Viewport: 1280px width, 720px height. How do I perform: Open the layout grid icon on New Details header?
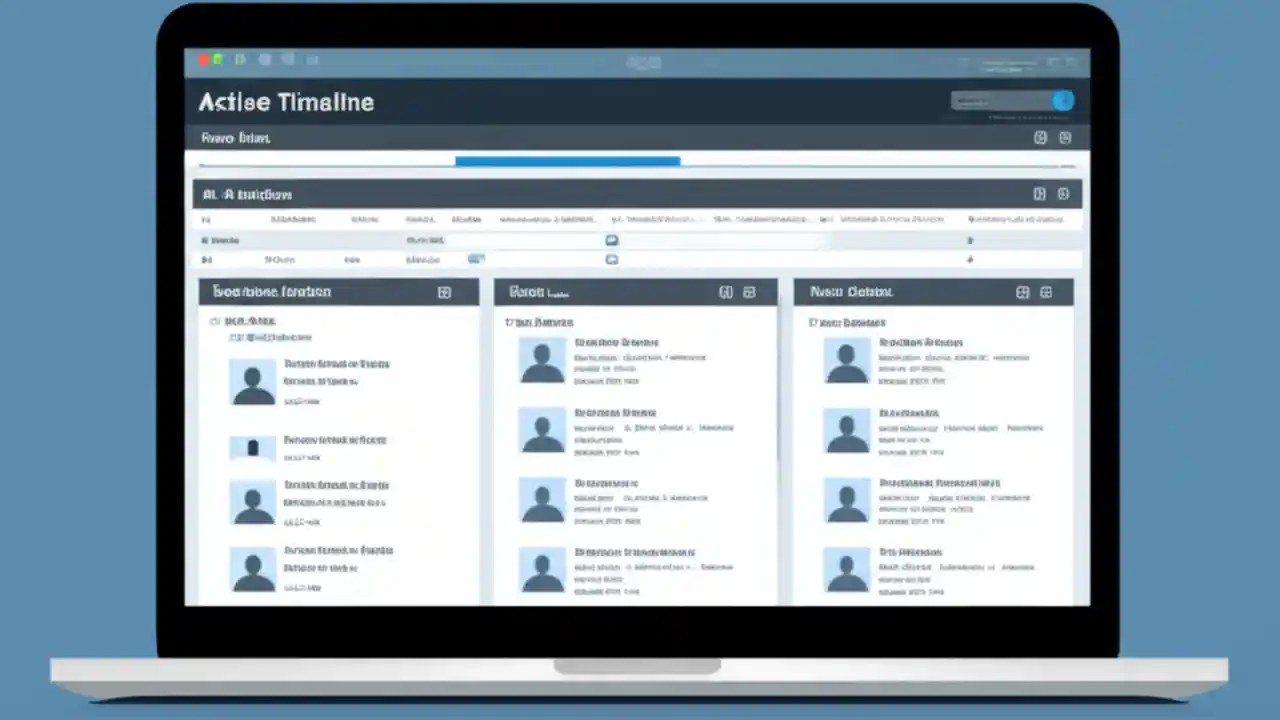[1022, 292]
